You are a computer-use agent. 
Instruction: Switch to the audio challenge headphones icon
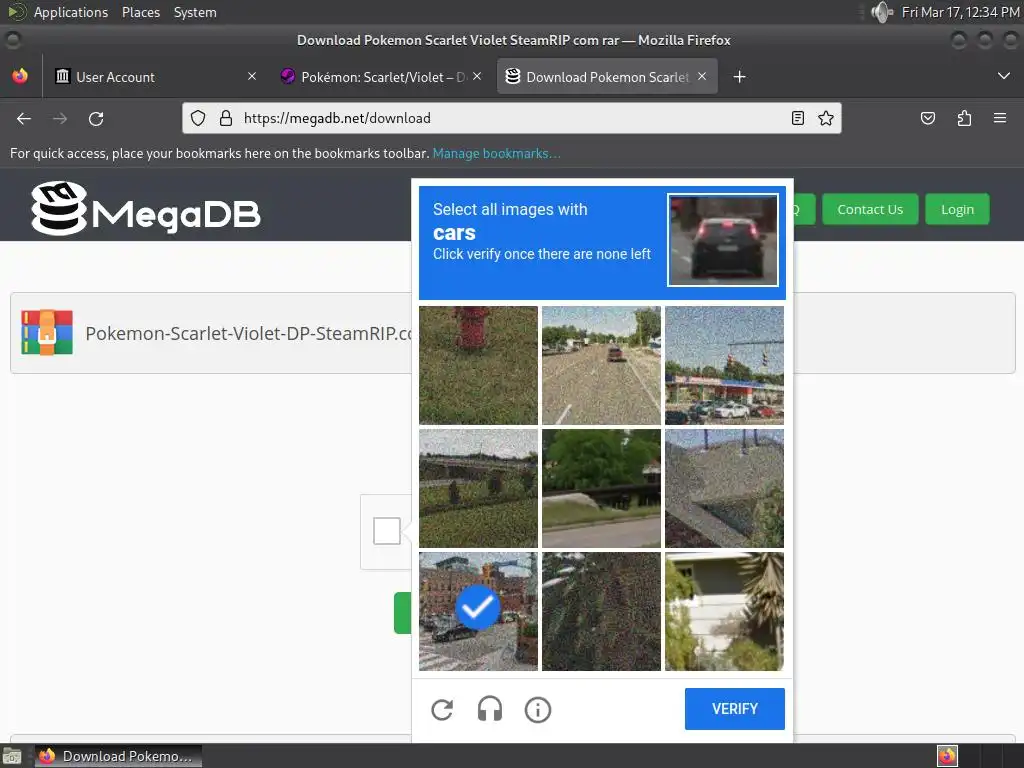[x=490, y=709]
